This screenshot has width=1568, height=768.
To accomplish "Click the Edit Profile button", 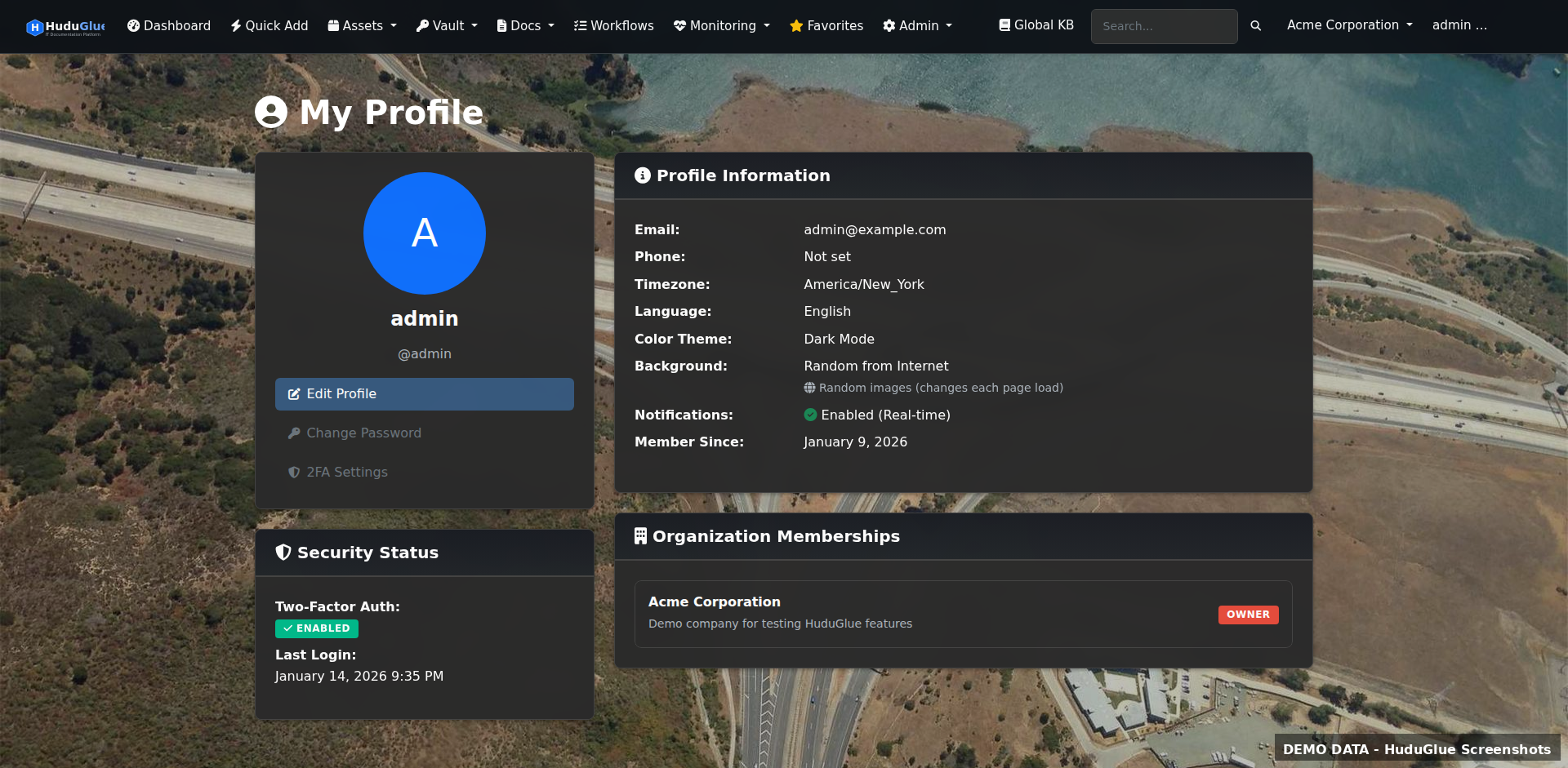I will (x=425, y=394).
